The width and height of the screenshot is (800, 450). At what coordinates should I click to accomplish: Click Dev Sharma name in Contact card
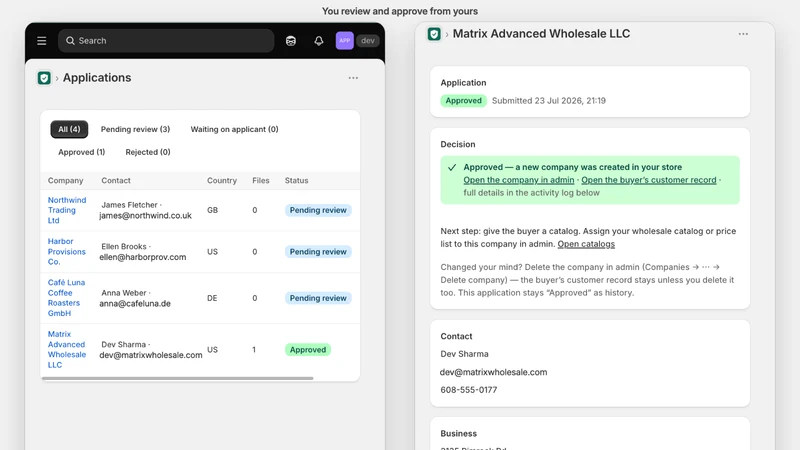tap(464, 354)
